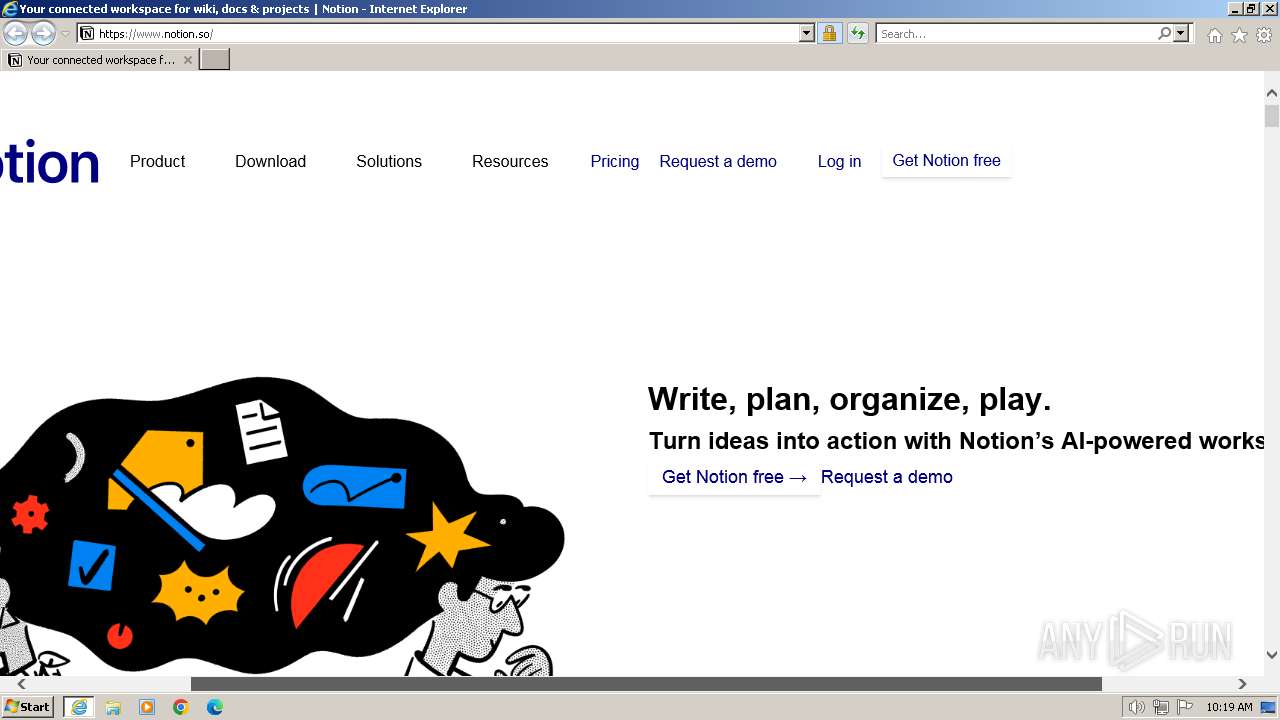Click horizontal scrollbar left arrow
Image resolution: width=1280 pixels, height=720 pixels.
coord(21,684)
